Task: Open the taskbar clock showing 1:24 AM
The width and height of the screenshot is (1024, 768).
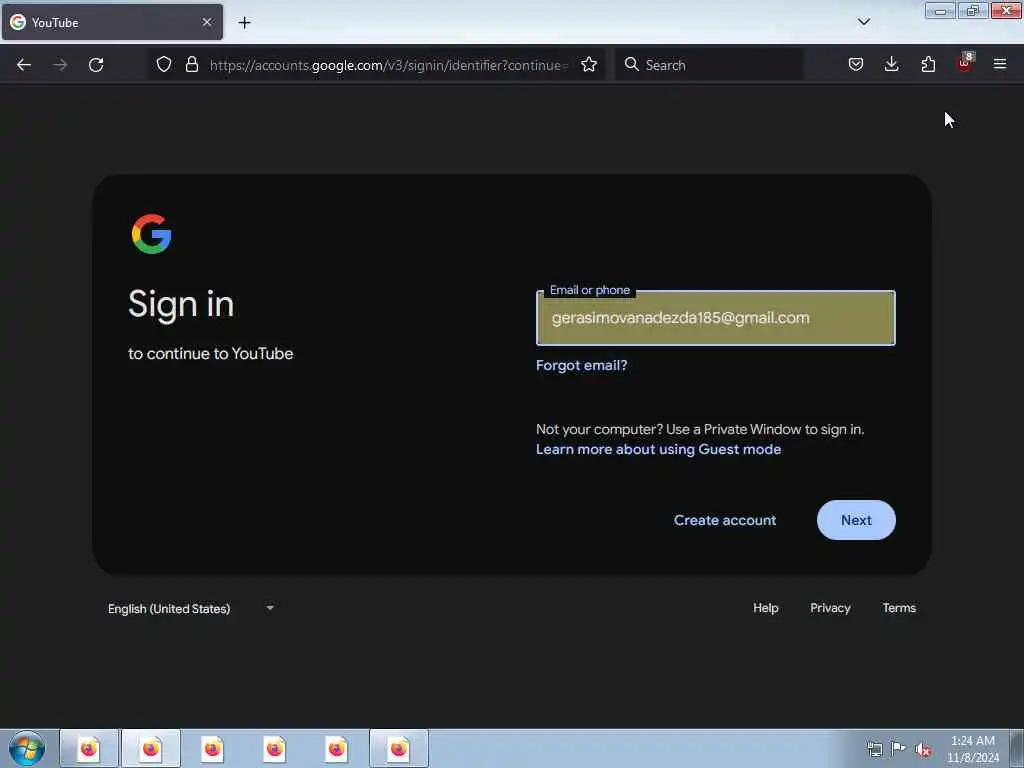Action: tap(972, 749)
